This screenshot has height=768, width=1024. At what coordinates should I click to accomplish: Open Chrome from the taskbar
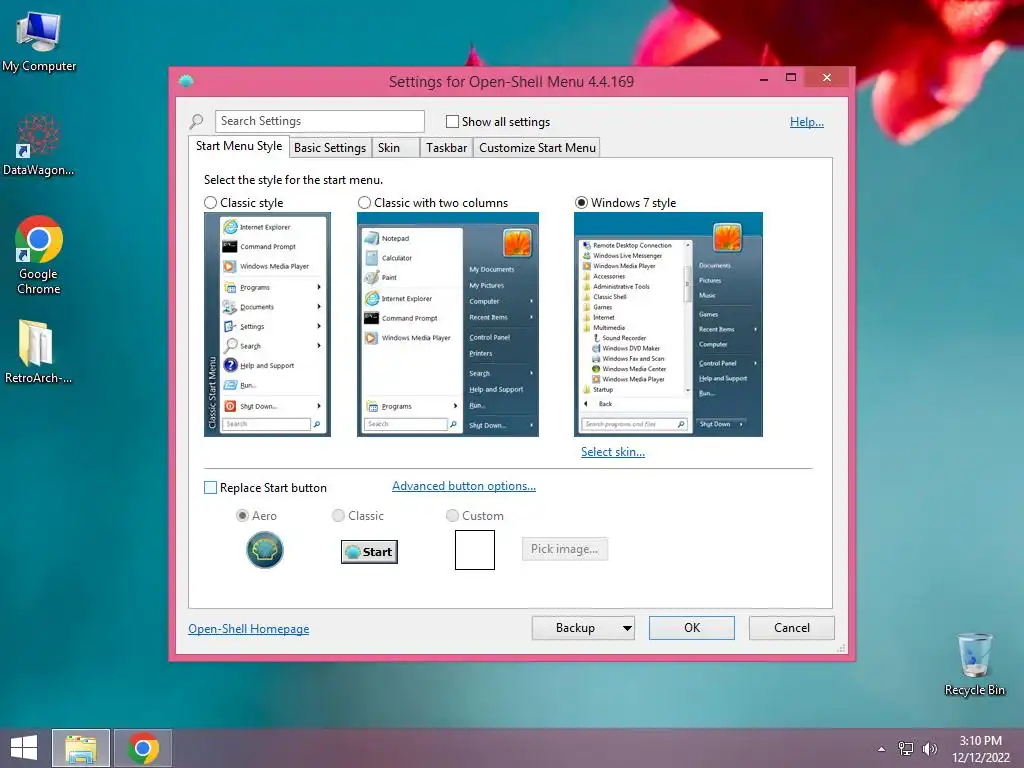point(143,748)
